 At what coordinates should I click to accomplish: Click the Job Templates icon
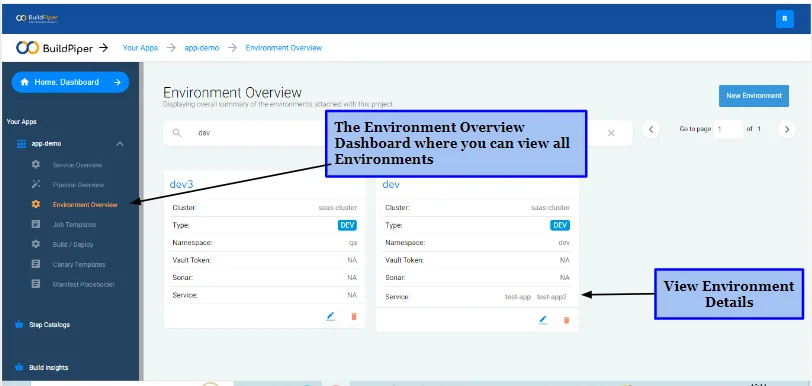(x=35, y=224)
